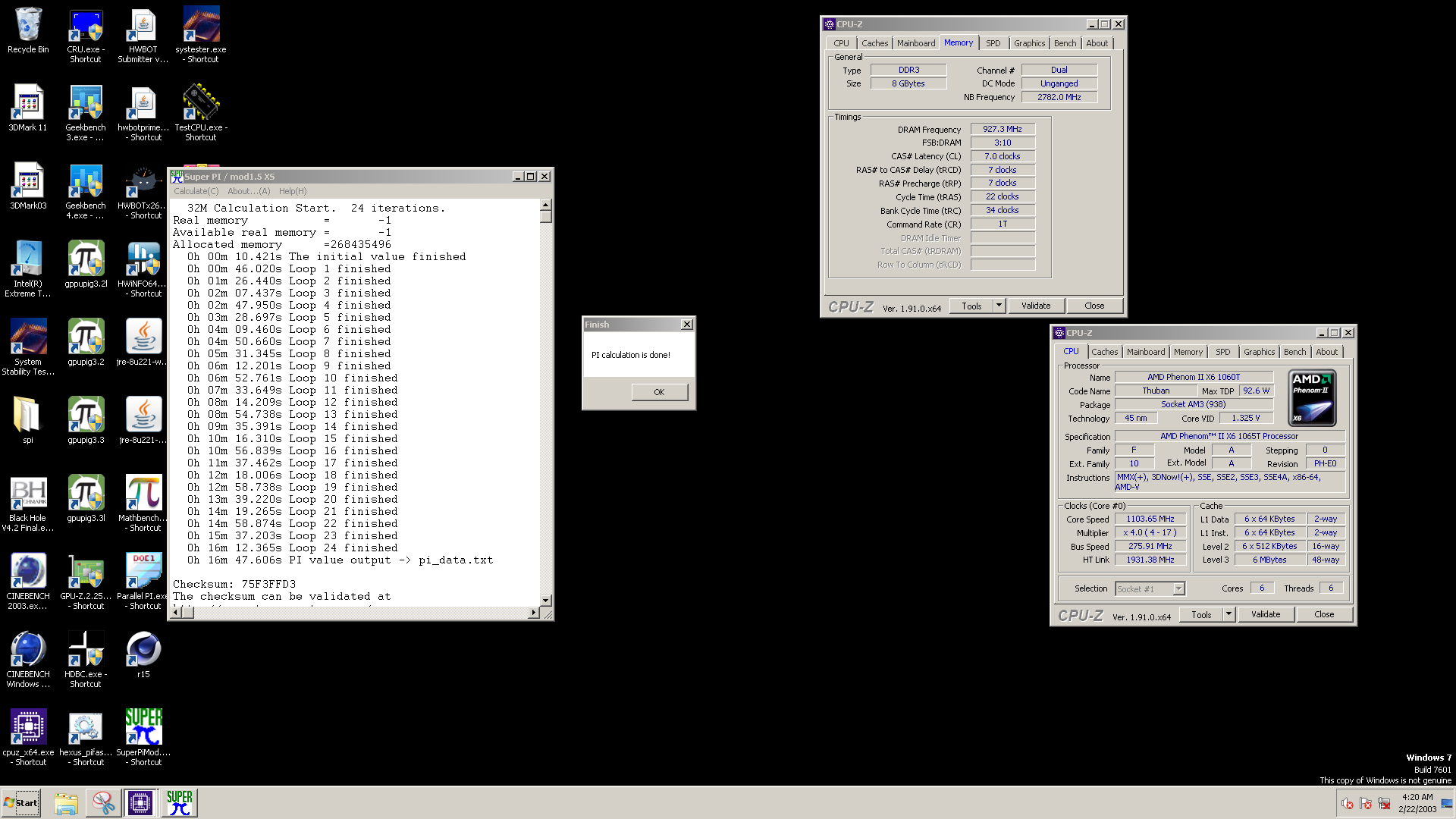Open Geekbench 4.exe shortcut icon

(x=86, y=191)
